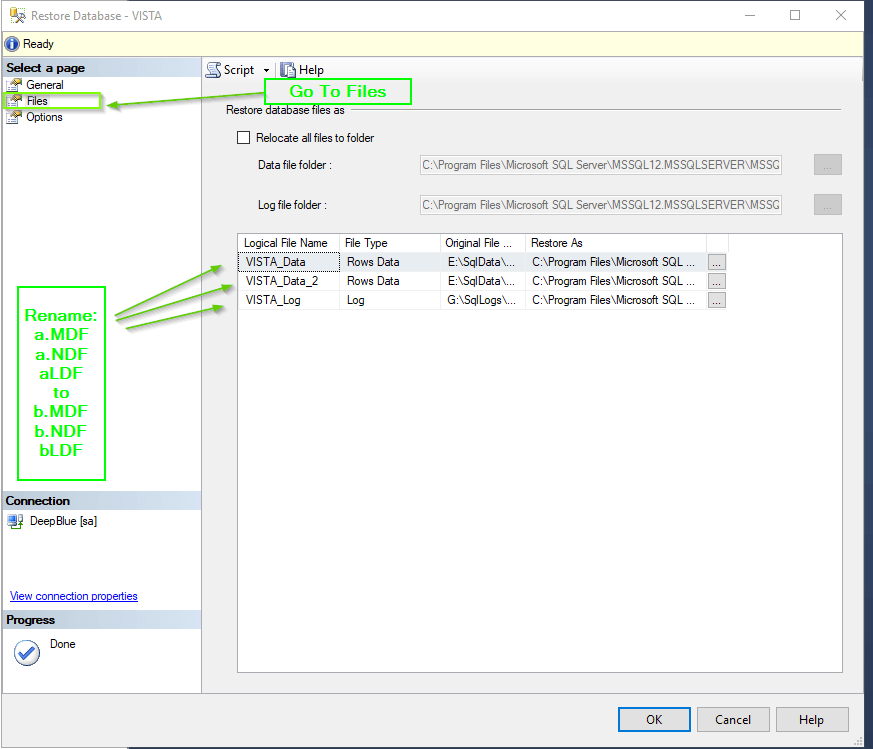Image resolution: width=873 pixels, height=749 pixels.
Task: Browse restore path for VISTA_Log
Action: click(716, 300)
